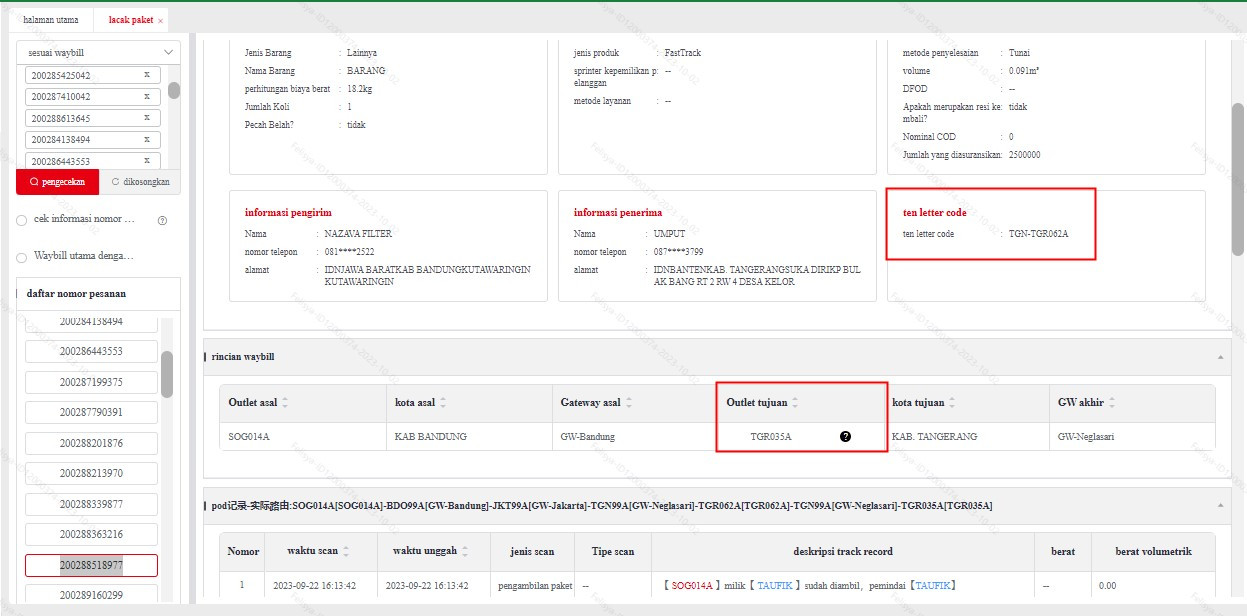Open the sesuai waybill dropdown
This screenshot has width=1247, height=616.
coord(98,52)
